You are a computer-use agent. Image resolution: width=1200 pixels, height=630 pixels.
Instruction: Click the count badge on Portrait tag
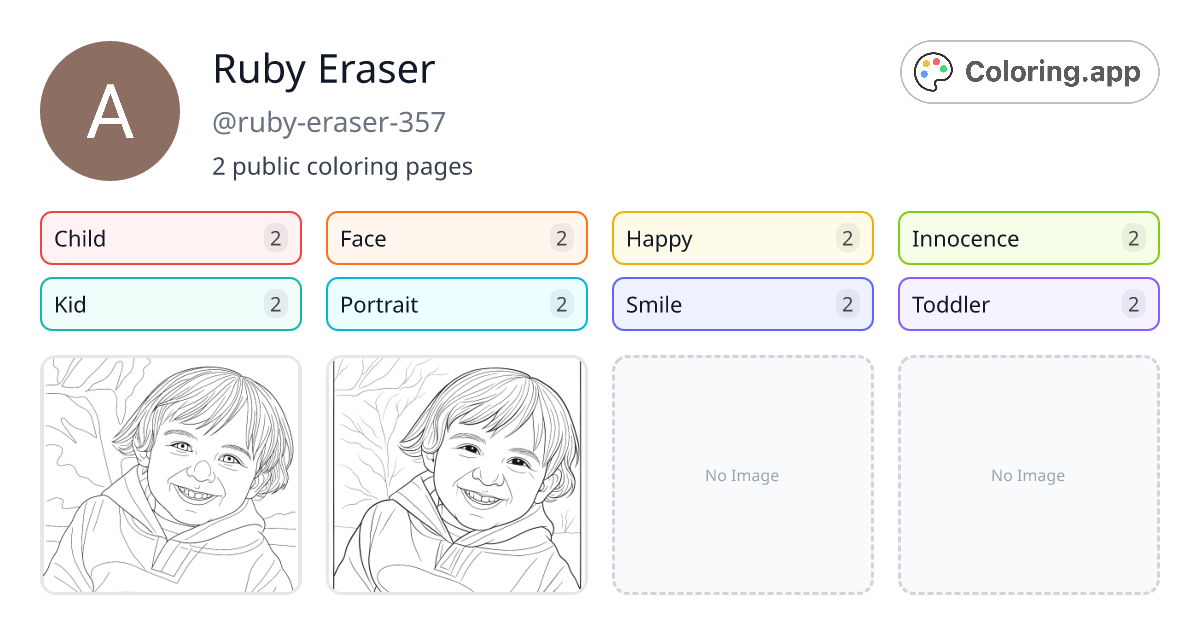point(562,304)
